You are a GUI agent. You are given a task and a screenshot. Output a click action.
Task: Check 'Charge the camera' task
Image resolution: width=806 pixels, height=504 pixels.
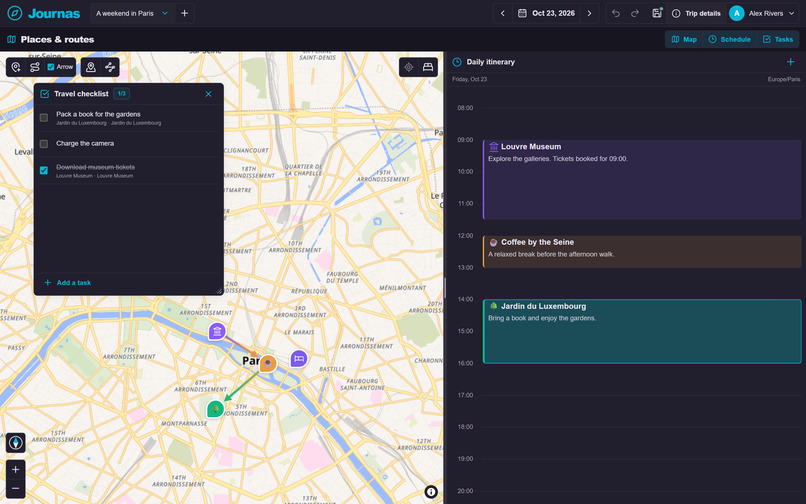(x=44, y=144)
